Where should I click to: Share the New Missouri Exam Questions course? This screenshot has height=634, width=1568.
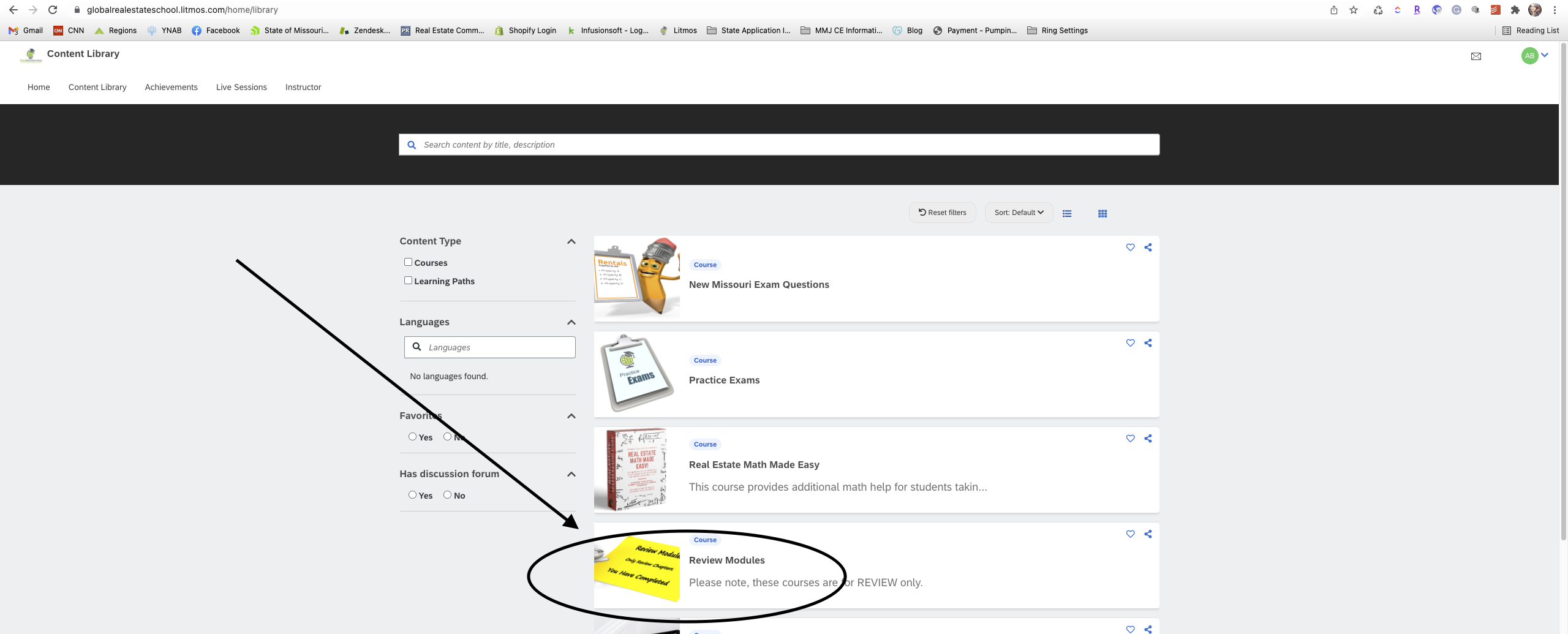click(1148, 247)
